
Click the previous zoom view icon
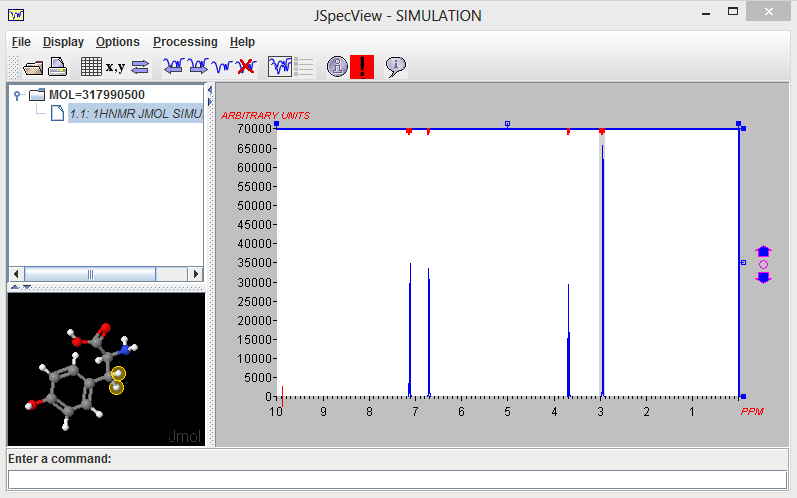coord(174,67)
